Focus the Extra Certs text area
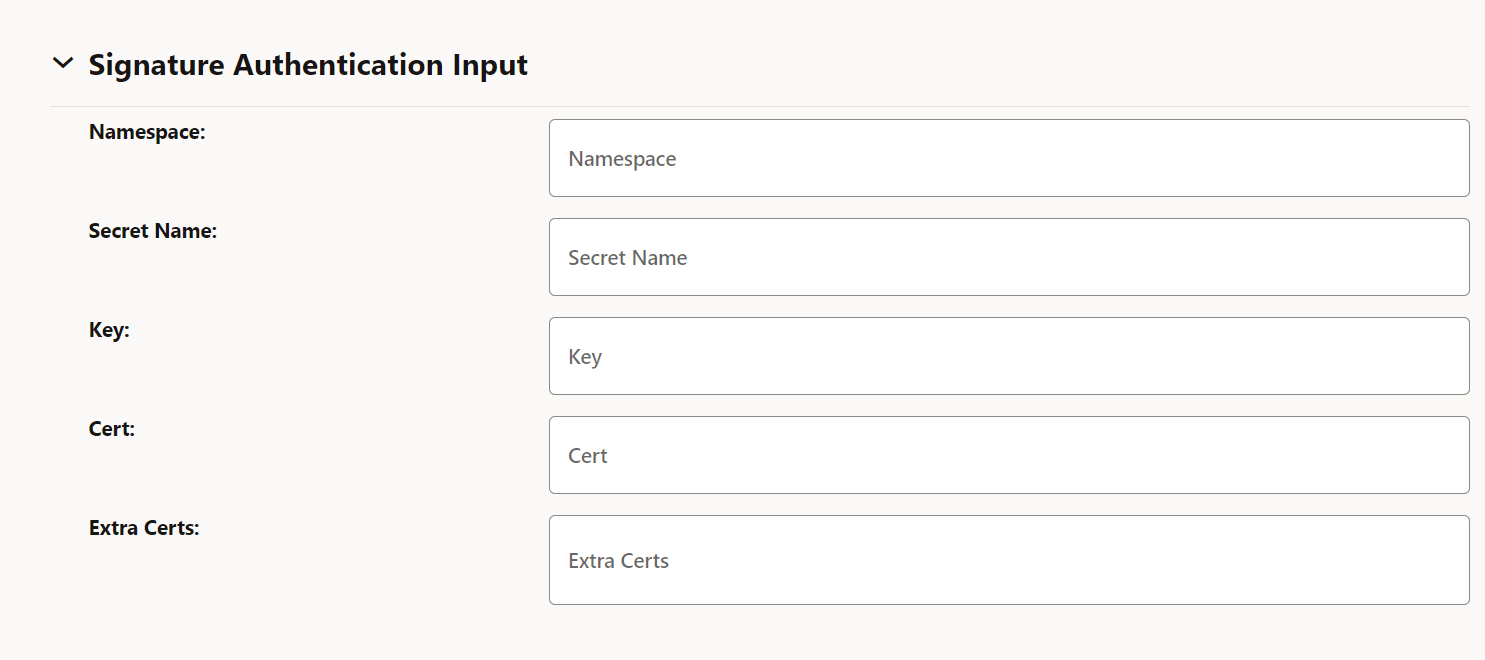This screenshot has width=1485, height=660. pos(1008,560)
